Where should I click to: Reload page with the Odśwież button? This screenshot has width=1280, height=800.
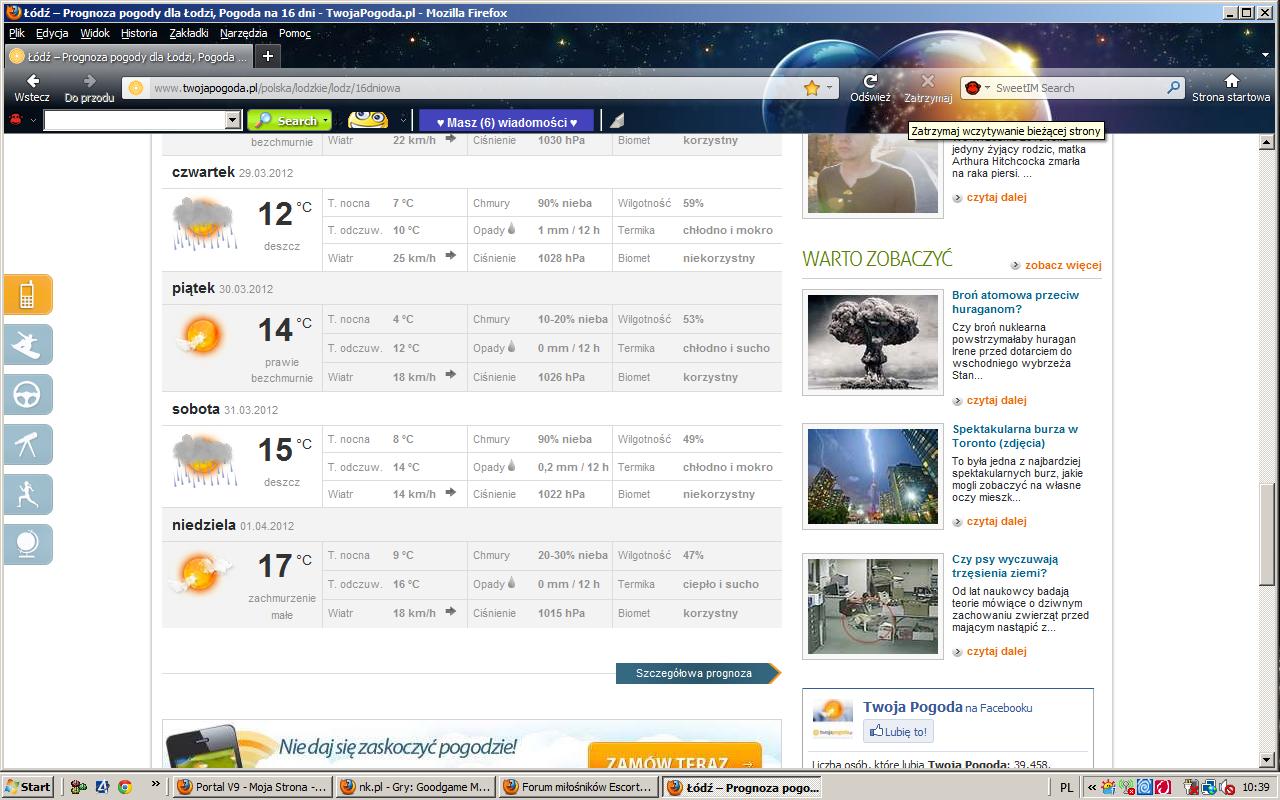pyautogui.click(x=870, y=87)
